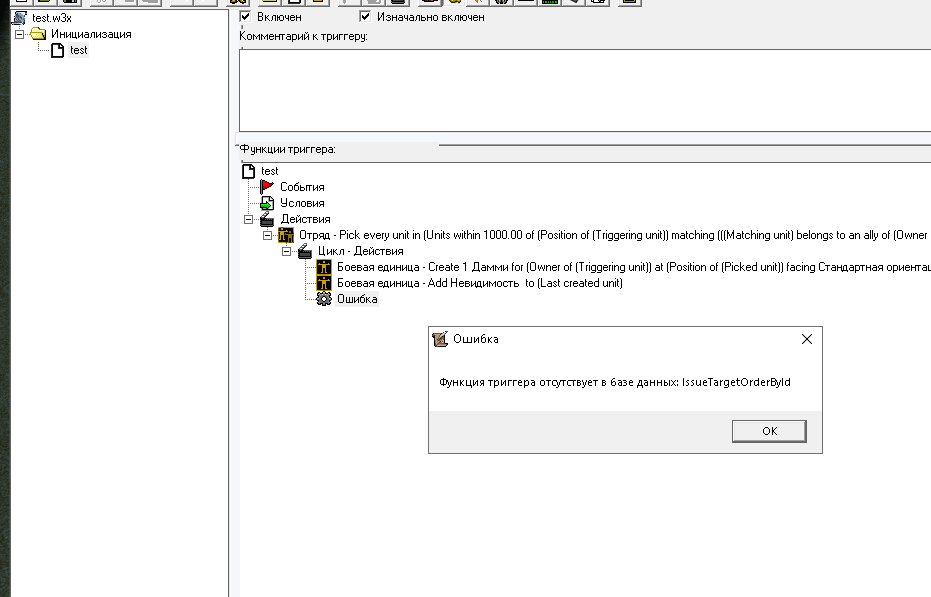Click OK in the Ошибка dialog
Screen dimensions: 931x597
tap(769, 431)
